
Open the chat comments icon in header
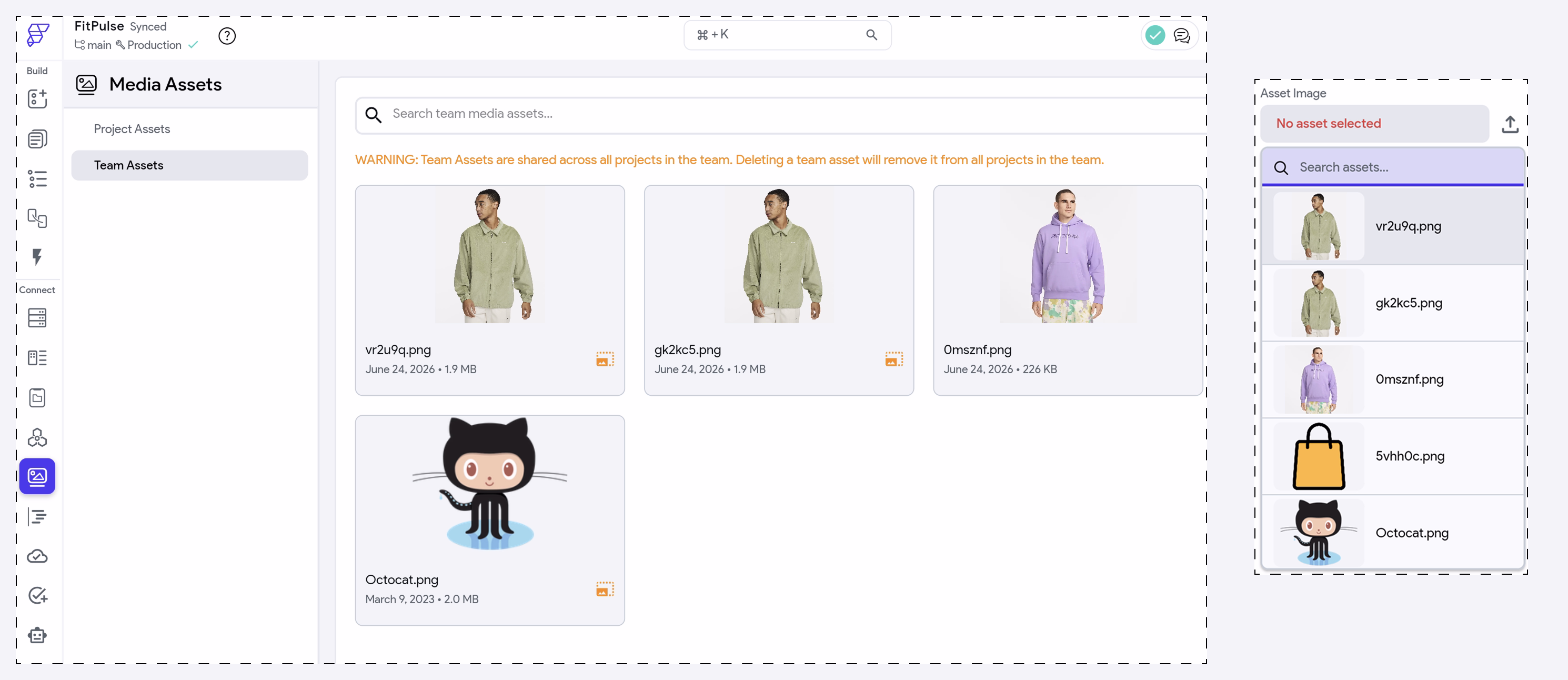(1181, 36)
